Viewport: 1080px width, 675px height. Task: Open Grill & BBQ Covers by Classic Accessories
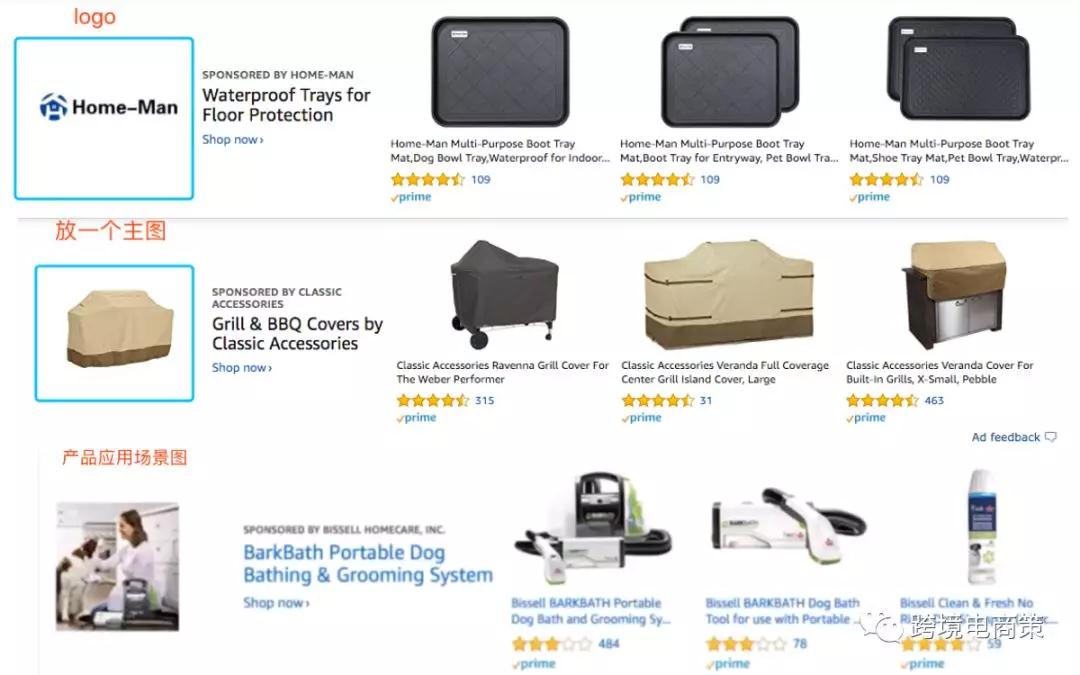coord(297,334)
